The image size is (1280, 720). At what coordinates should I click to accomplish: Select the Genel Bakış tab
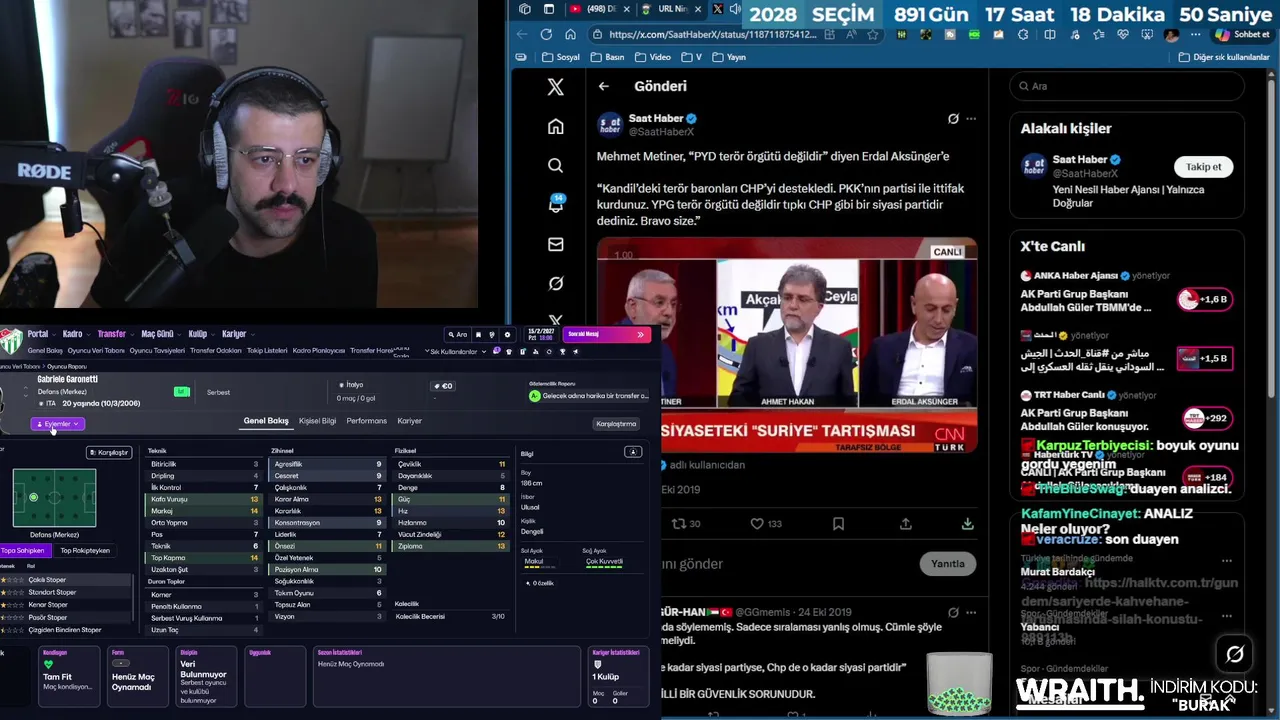[x=266, y=421]
